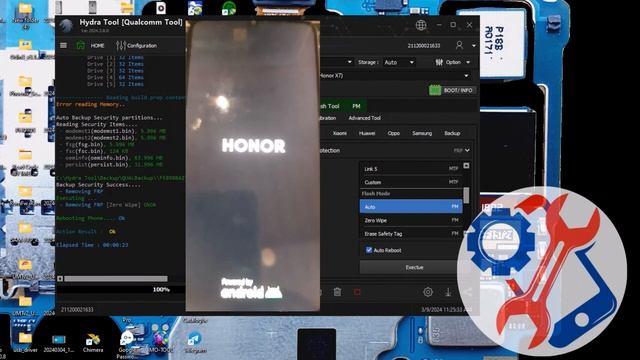Click the 'Elapsed Time' log line
Screen dimensions: 640x360
pos(92,245)
